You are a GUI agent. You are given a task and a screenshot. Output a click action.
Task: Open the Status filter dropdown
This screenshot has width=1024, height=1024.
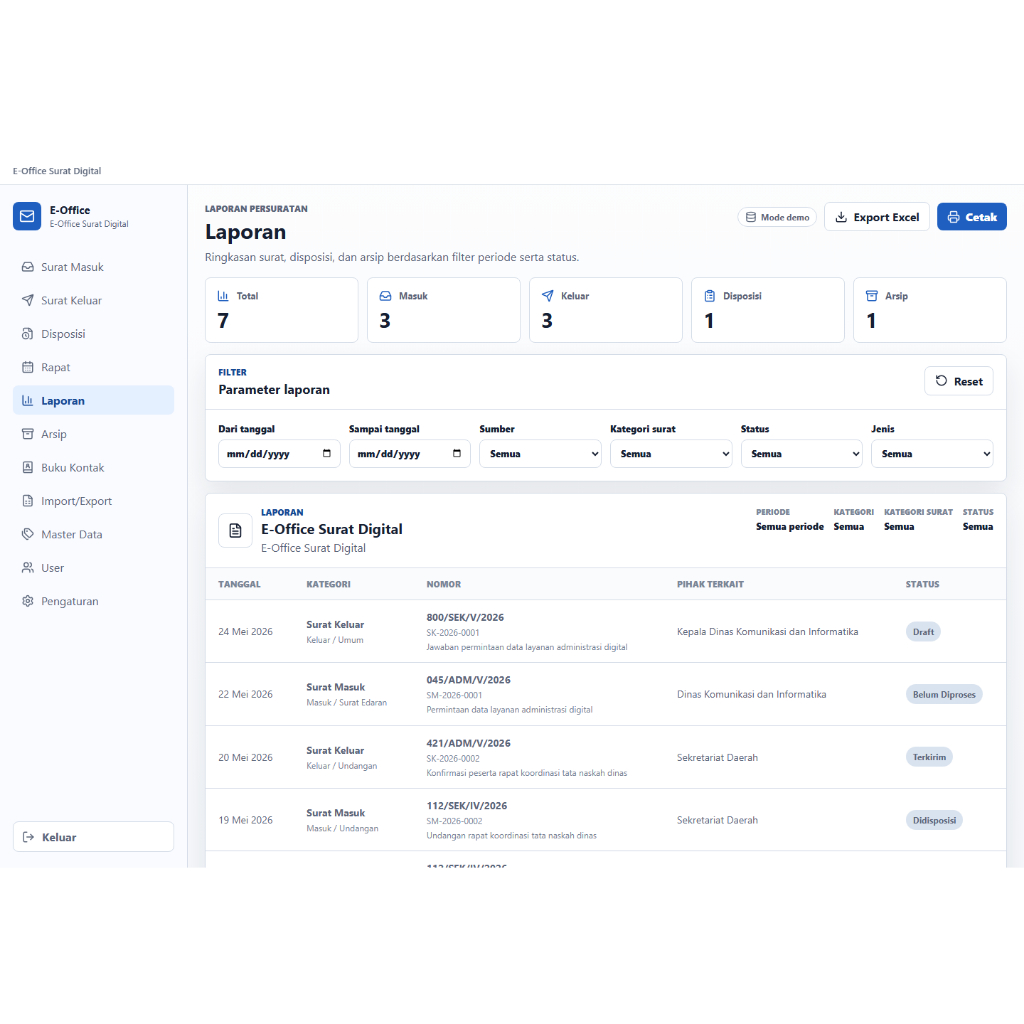pyautogui.click(x=801, y=454)
